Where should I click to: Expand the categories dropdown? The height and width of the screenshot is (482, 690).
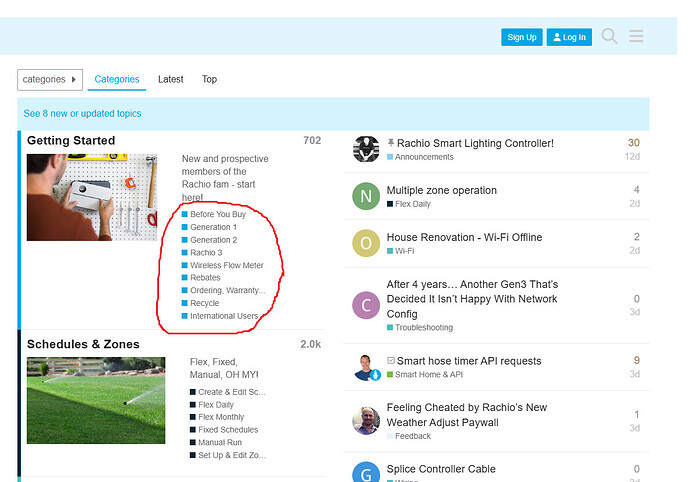tap(50, 80)
